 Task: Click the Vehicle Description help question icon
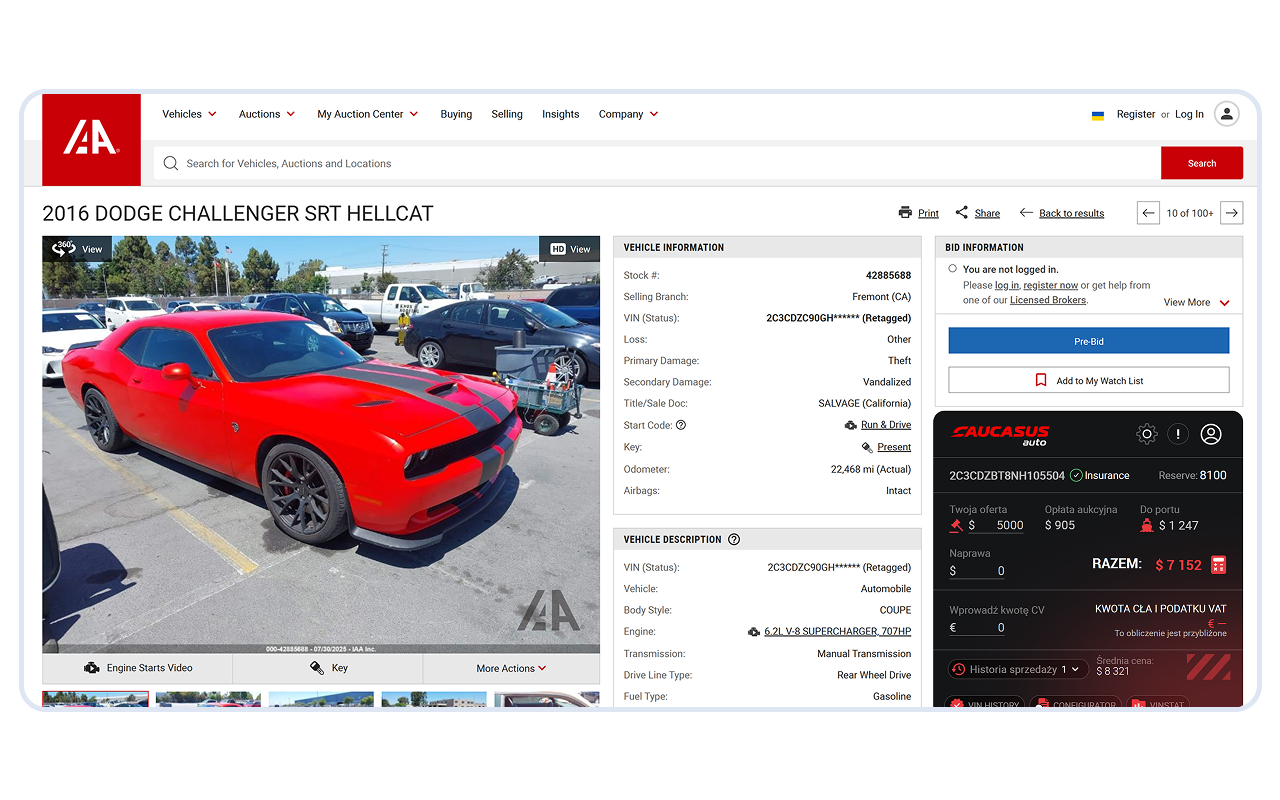click(x=734, y=539)
